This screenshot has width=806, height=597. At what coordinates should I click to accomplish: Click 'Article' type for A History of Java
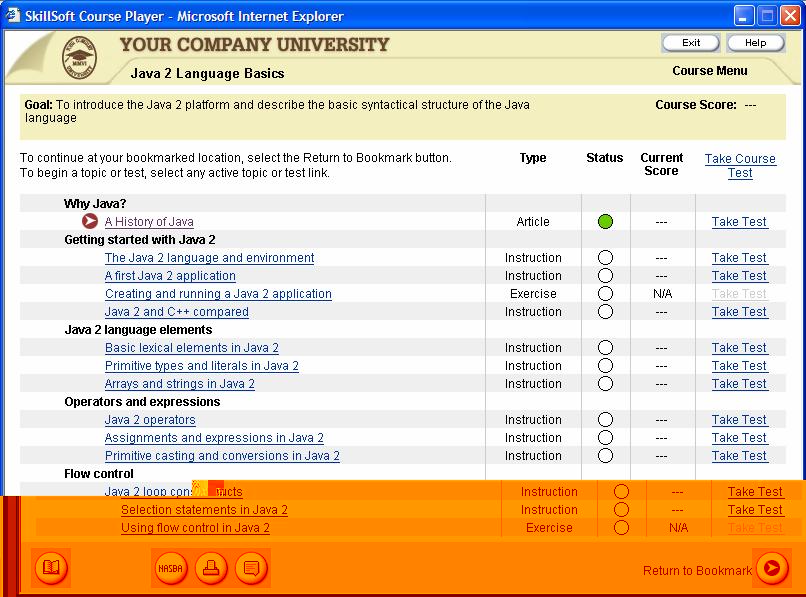pyautogui.click(x=533, y=222)
